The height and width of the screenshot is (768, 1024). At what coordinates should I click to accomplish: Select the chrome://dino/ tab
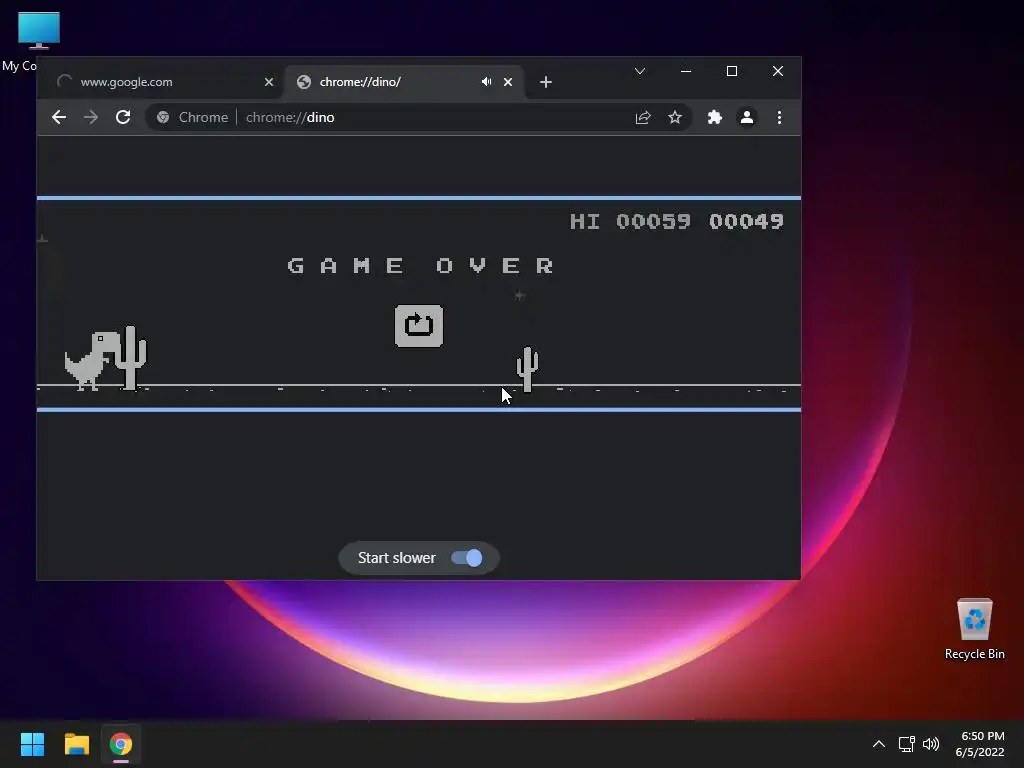click(x=404, y=82)
